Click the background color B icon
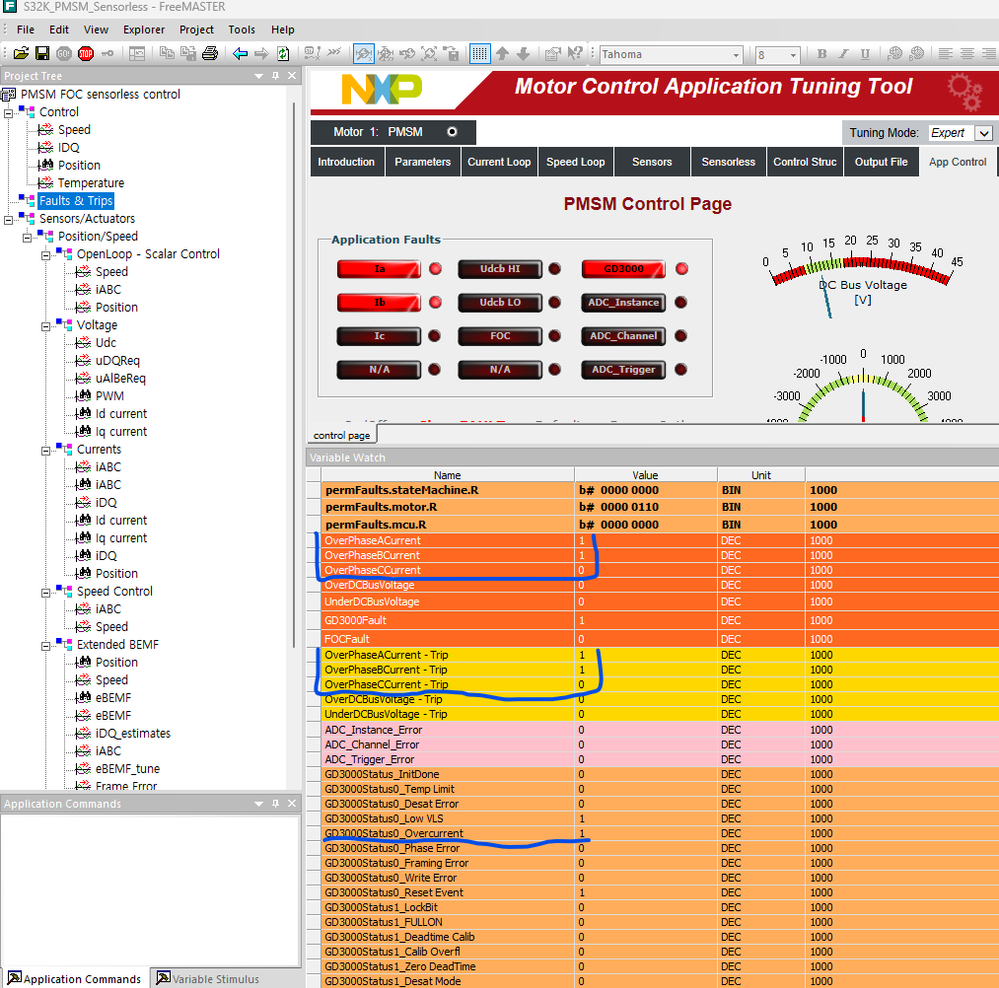The height and width of the screenshot is (988, 999). coord(916,54)
